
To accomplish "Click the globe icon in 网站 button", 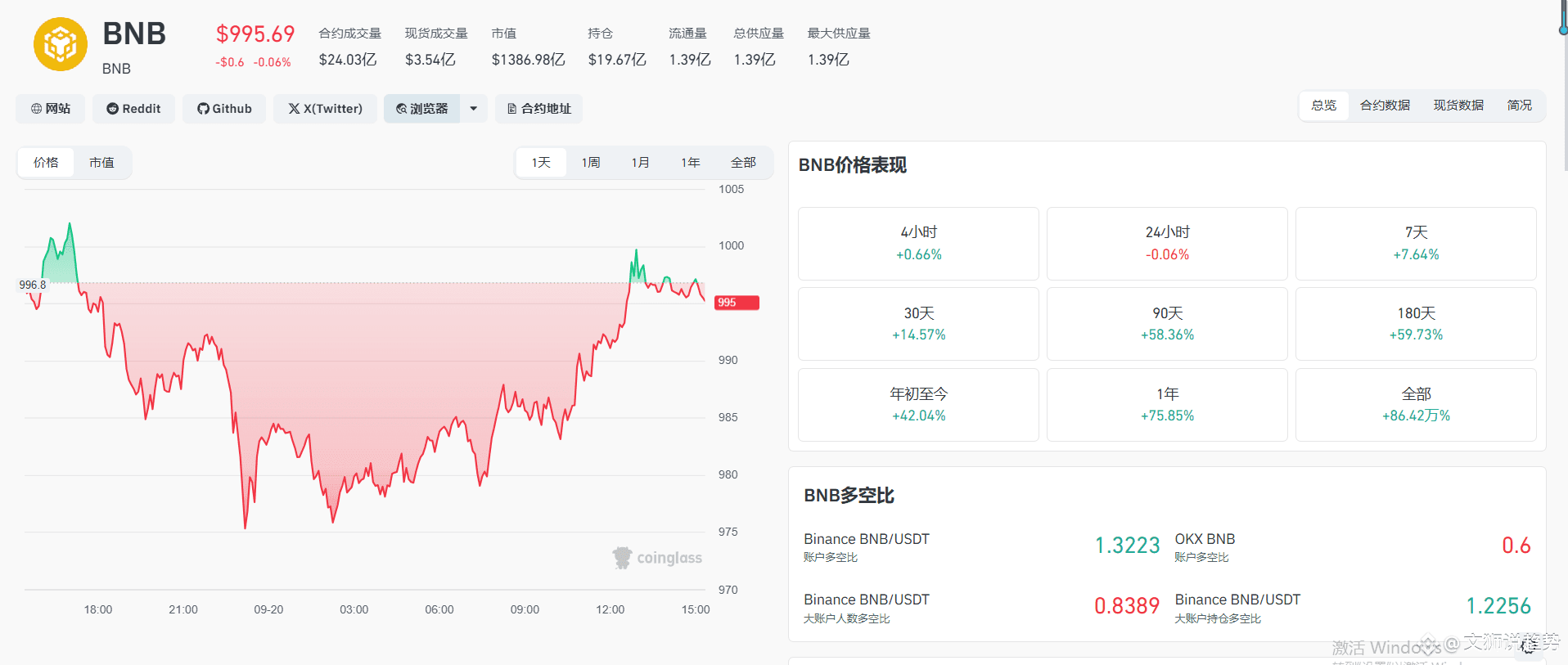I will click(x=36, y=109).
